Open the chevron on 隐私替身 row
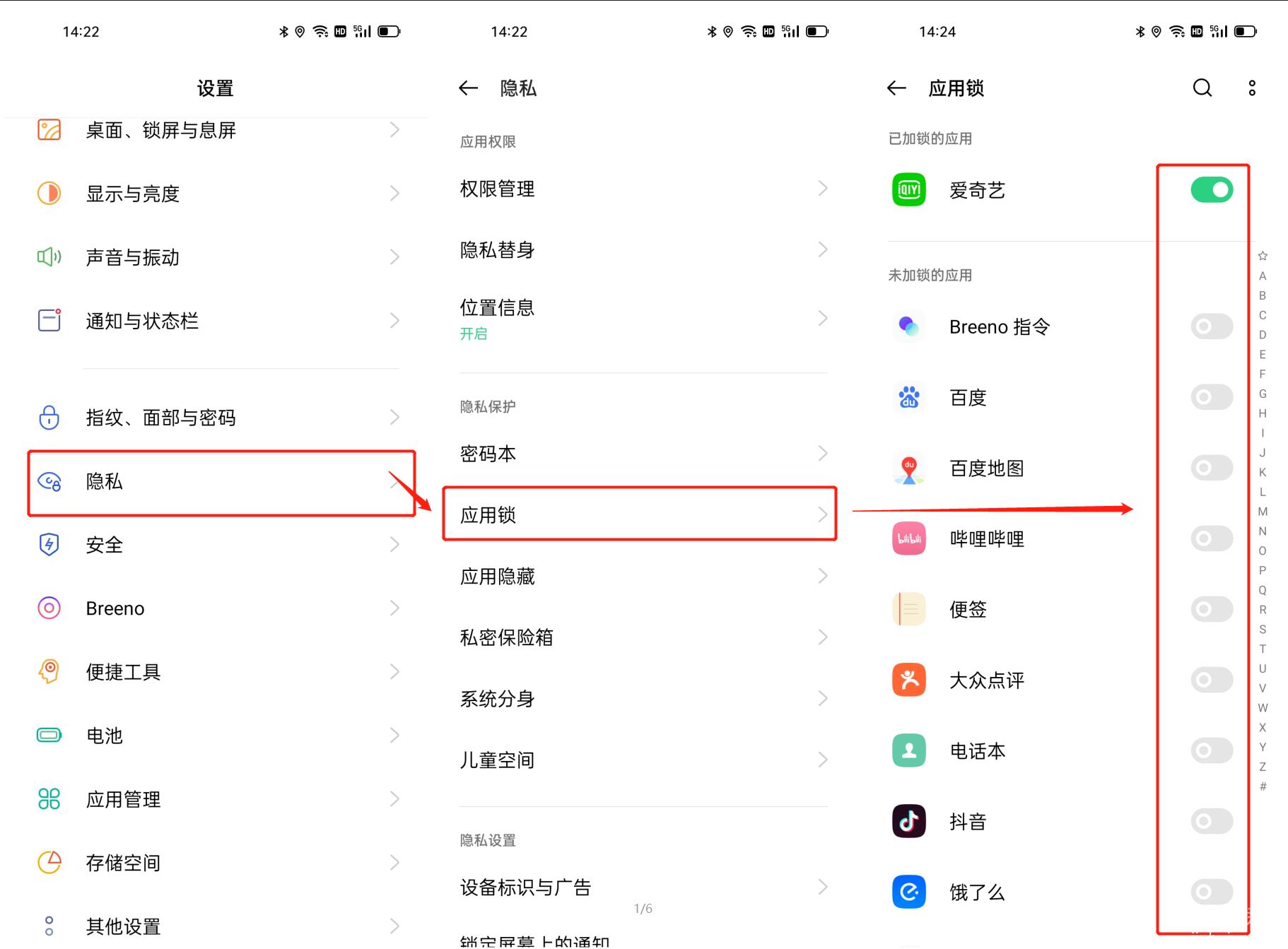The width and height of the screenshot is (1288, 949). pos(823,249)
